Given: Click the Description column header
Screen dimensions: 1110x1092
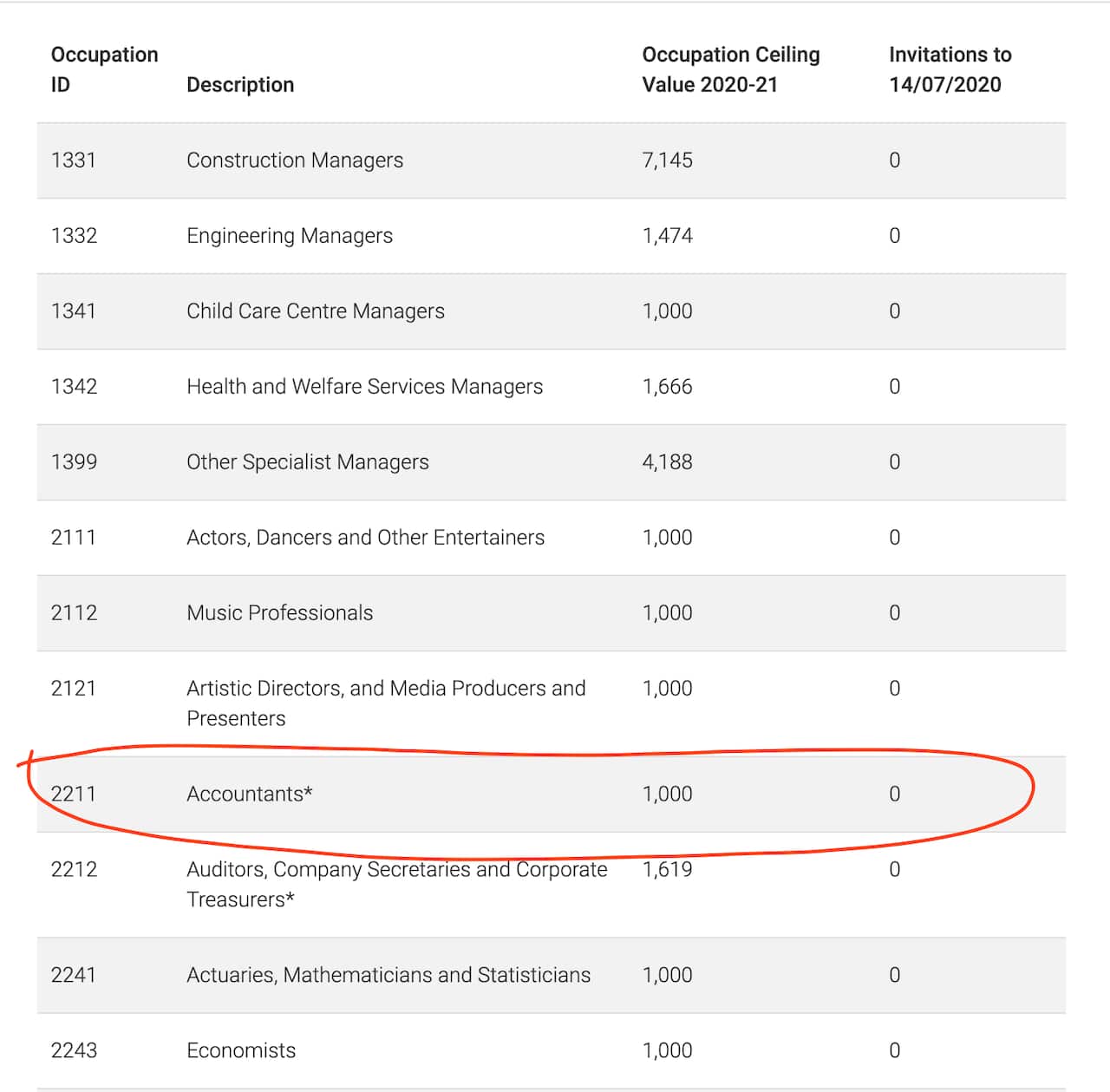Looking at the screenshot, I should 240,85.
